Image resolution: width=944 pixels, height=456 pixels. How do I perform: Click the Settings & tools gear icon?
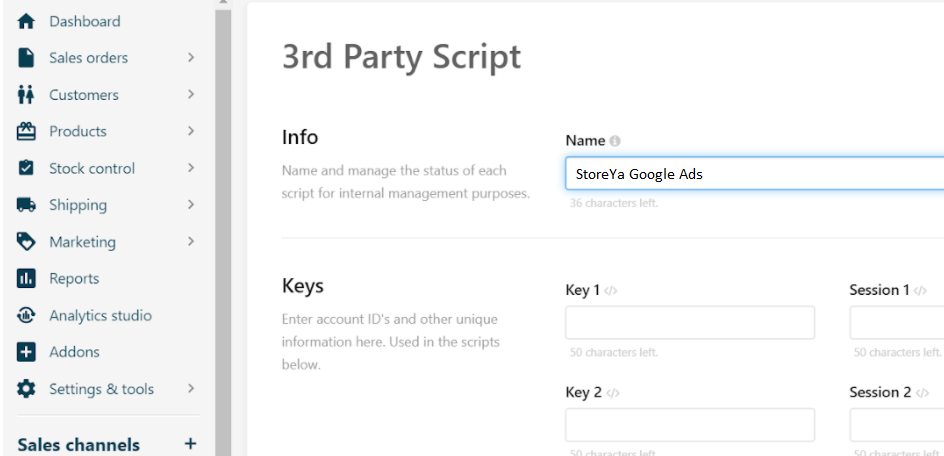[27, 389]
